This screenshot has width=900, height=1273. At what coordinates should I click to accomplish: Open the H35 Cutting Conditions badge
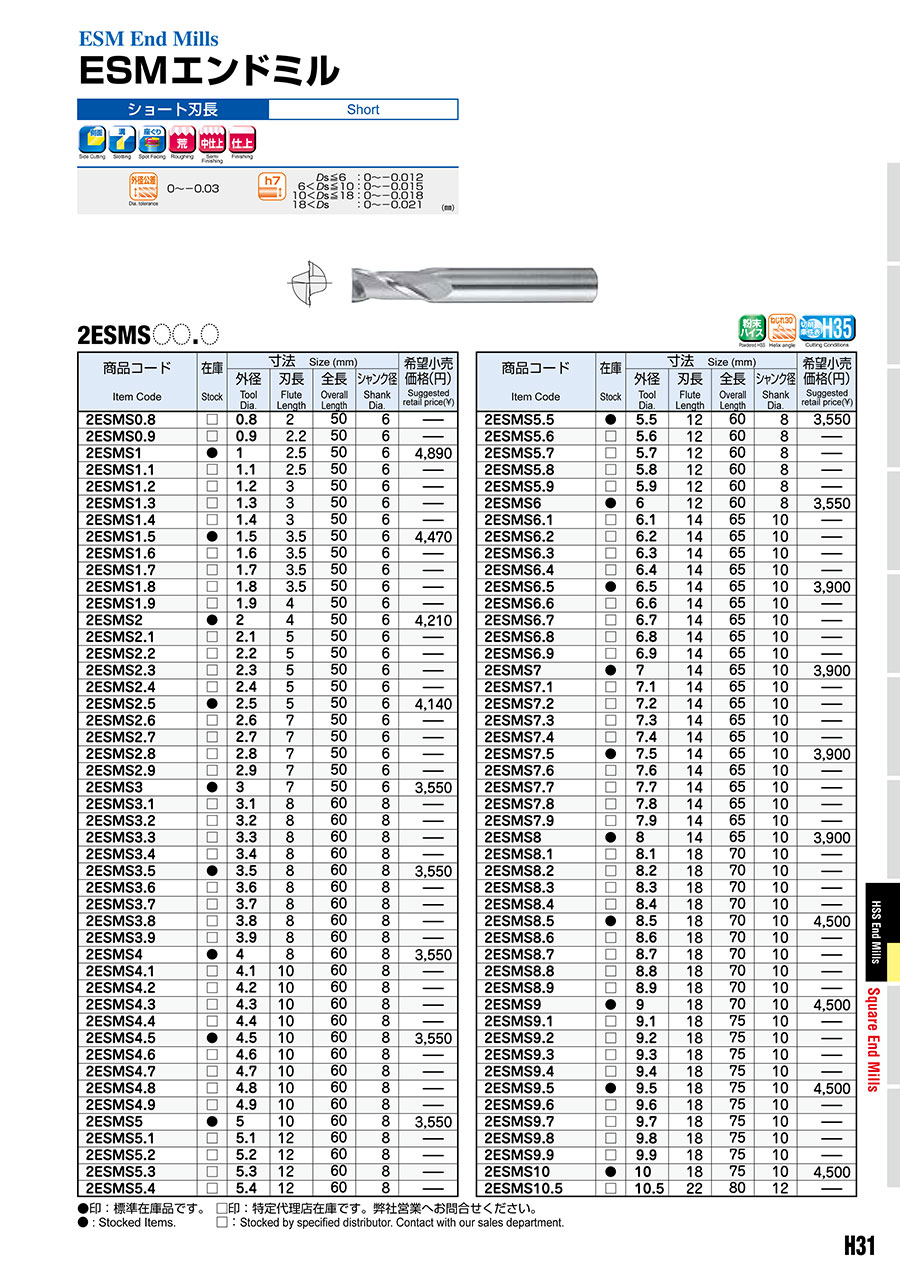(x=827, y=328)
